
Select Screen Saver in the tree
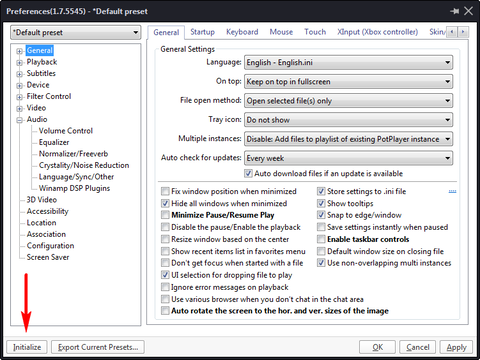point(48,257)
